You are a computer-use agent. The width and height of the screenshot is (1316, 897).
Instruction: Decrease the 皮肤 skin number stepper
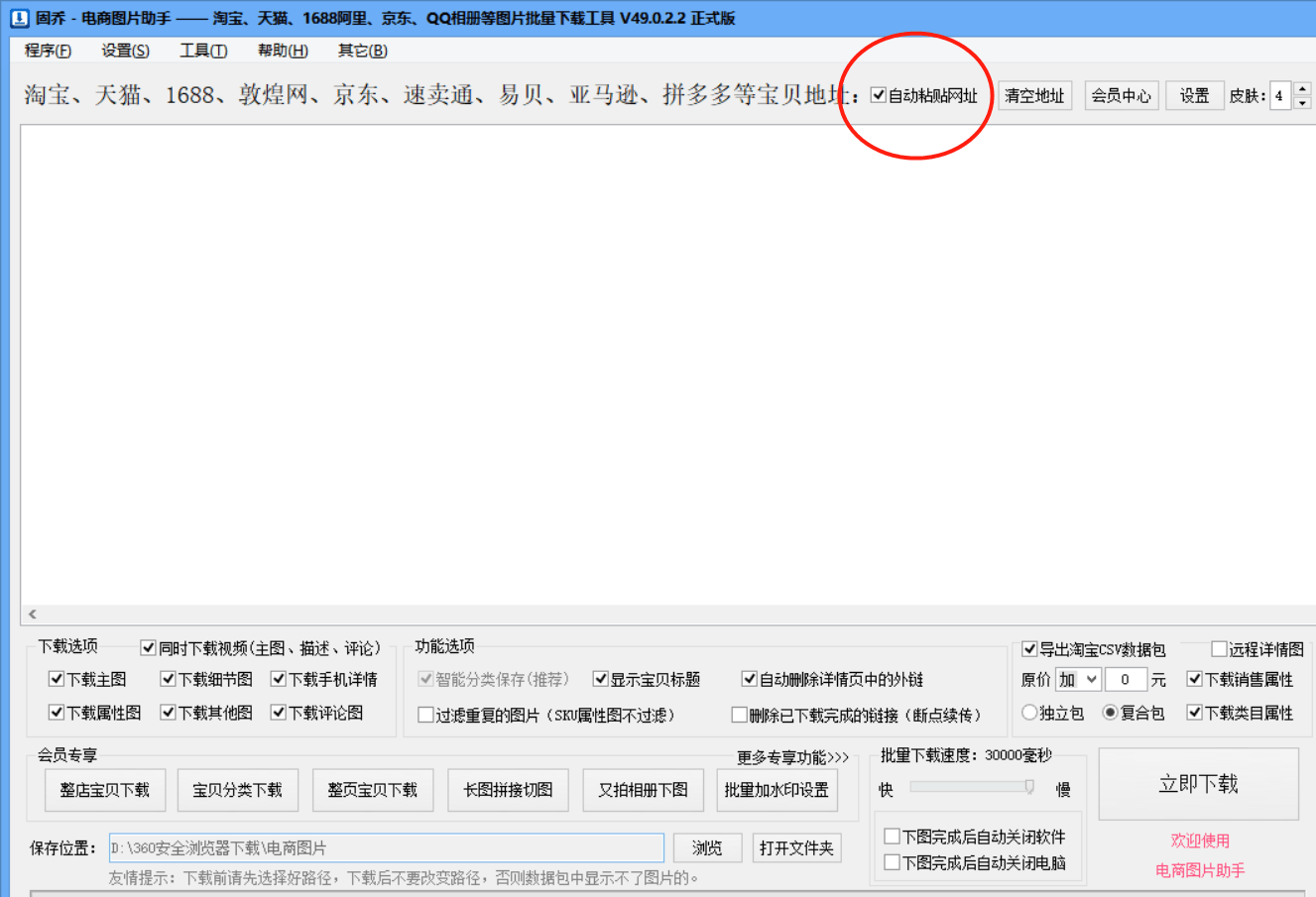pyautogui.click(x=1303, y=102)
